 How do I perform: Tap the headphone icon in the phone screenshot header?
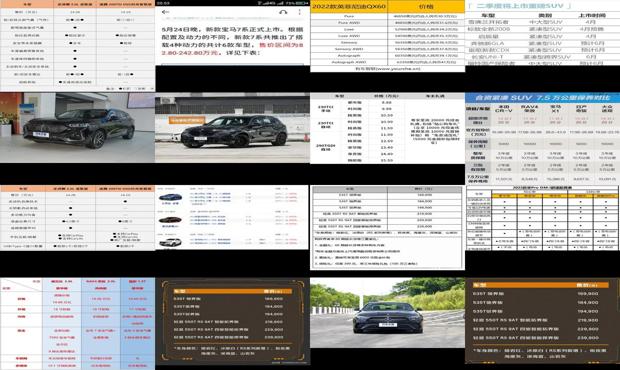pyautogui.click(x=283, y=12)
